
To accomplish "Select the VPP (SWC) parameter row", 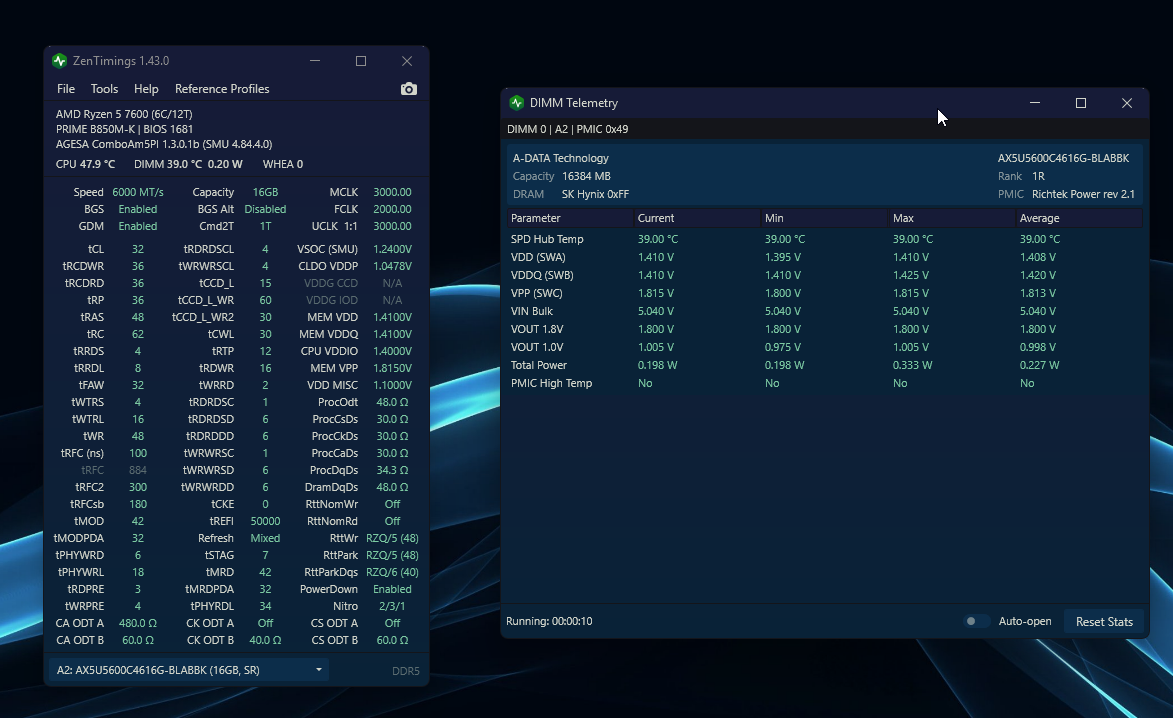I will [x=824, y=293].
